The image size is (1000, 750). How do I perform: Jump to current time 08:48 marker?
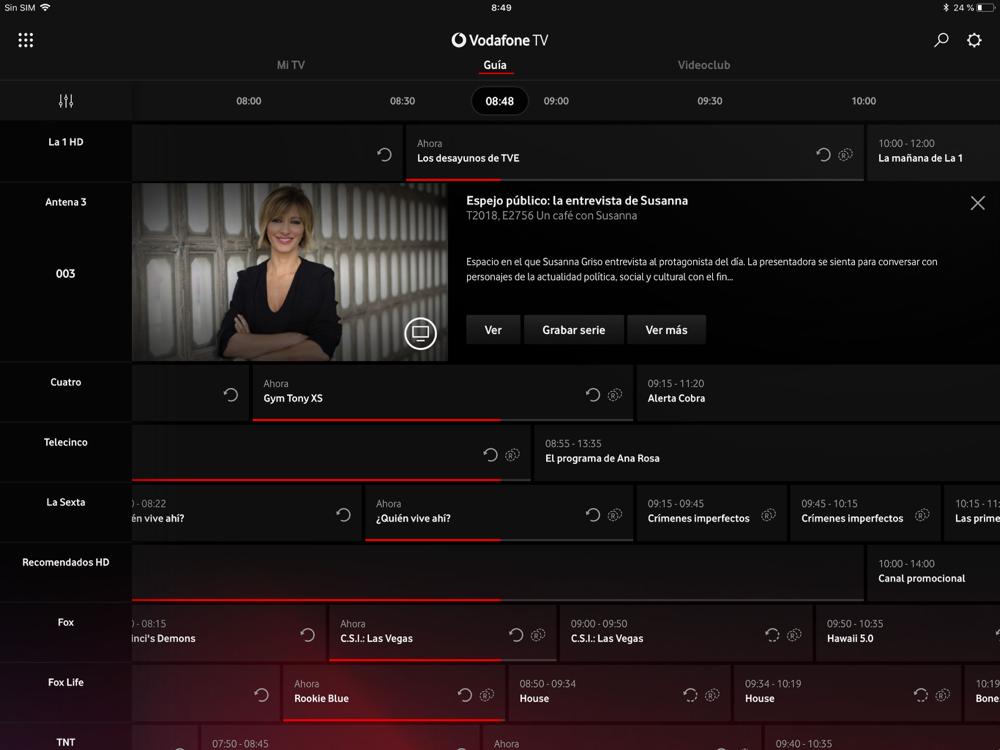coord(500,101)
